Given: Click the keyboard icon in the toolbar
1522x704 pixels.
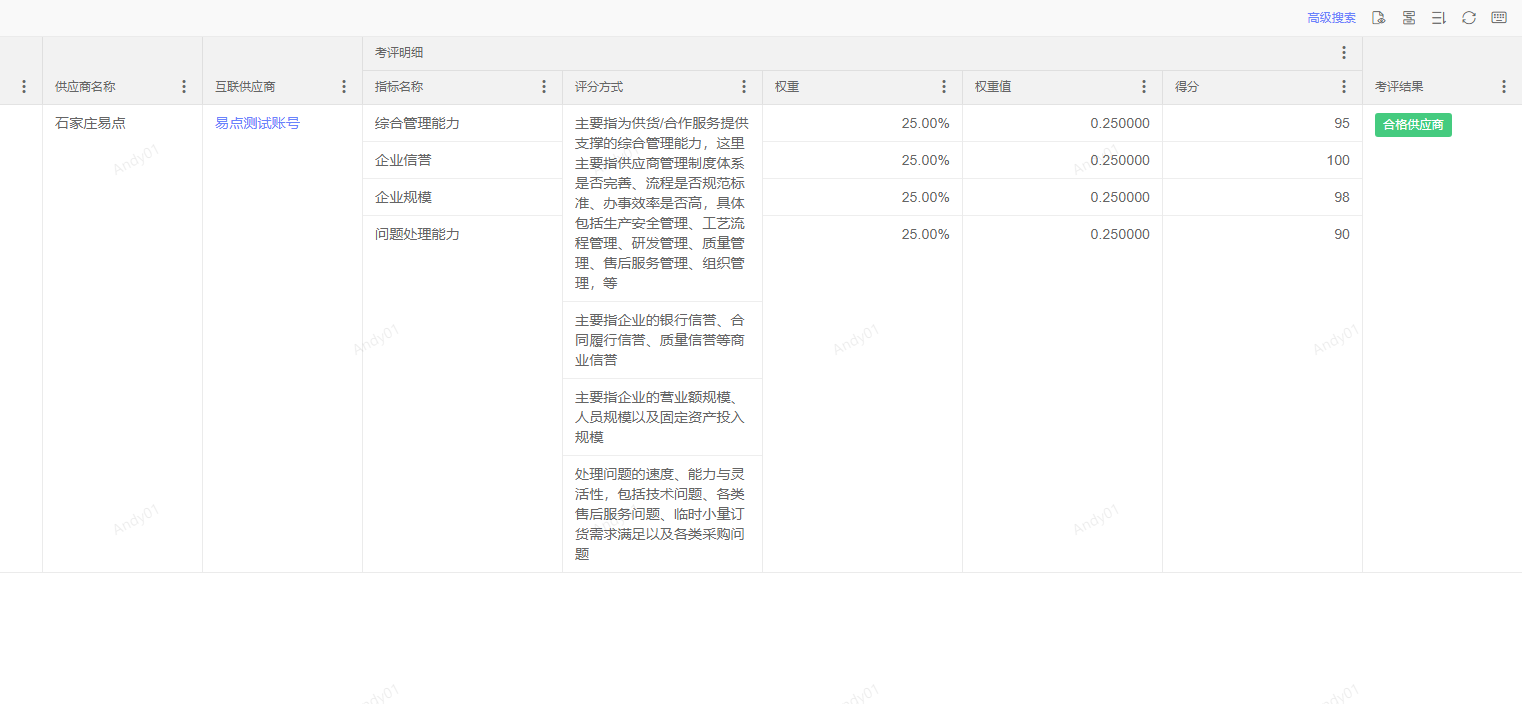Looking at the screenshot, I should pos(1498,18).
